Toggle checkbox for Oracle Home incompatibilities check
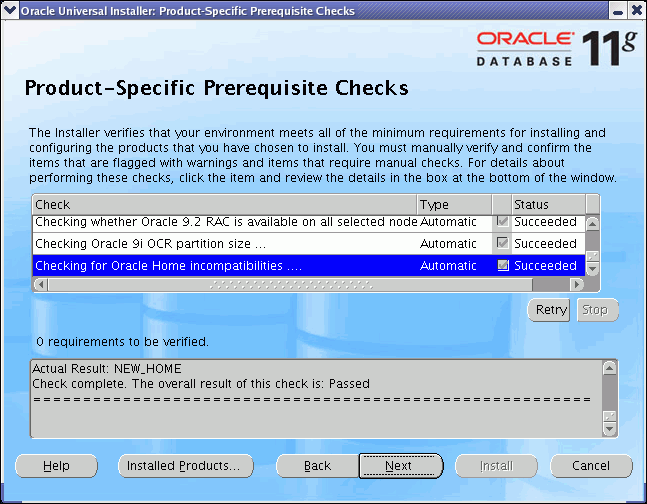Viewport: 647px width, 504px height. (503, 266)
